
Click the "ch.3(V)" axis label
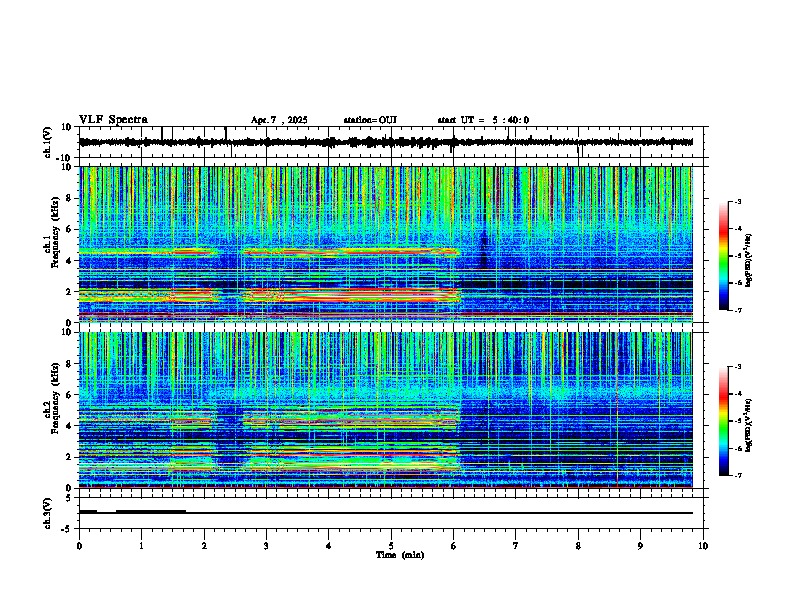click(x=48, y=513)
